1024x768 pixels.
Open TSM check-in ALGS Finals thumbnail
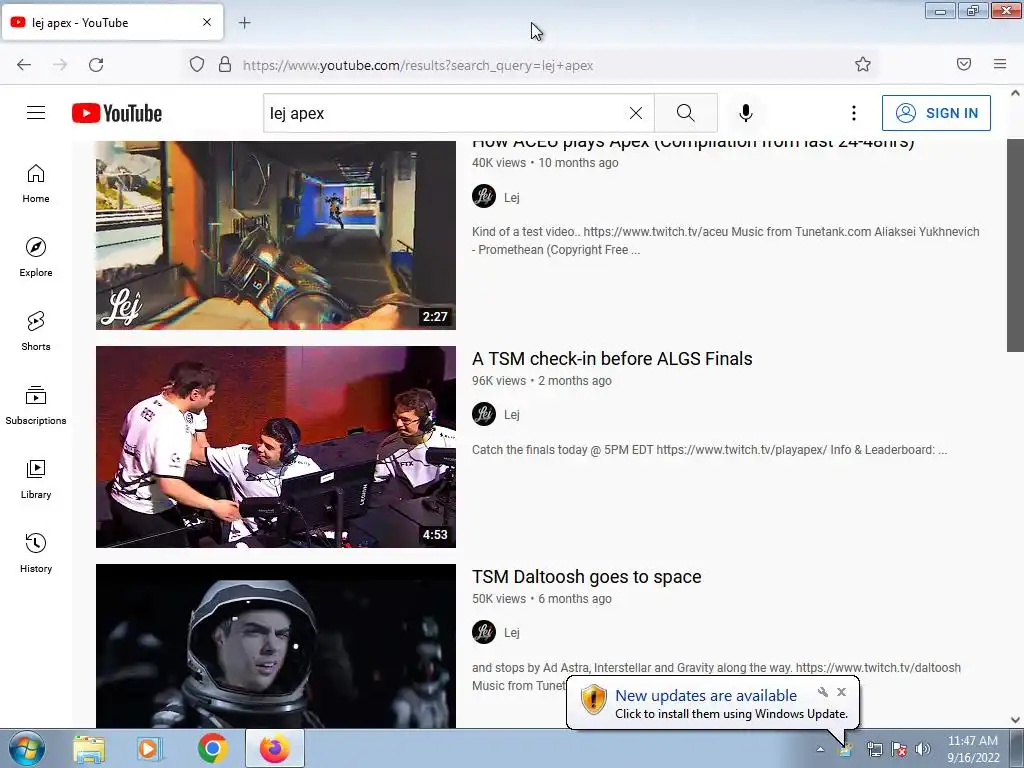click(276, 447)
